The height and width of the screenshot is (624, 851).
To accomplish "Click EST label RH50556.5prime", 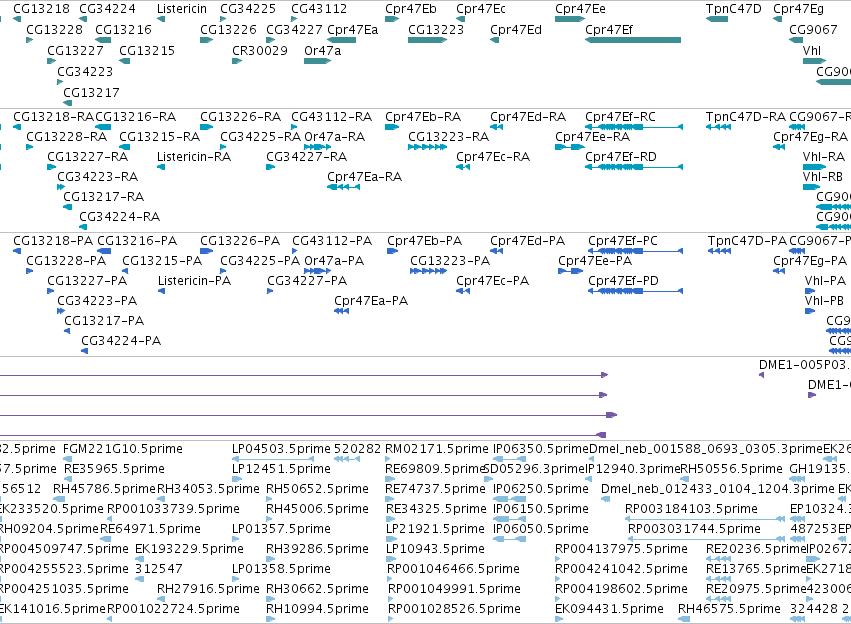I will (x=732, y=469).
